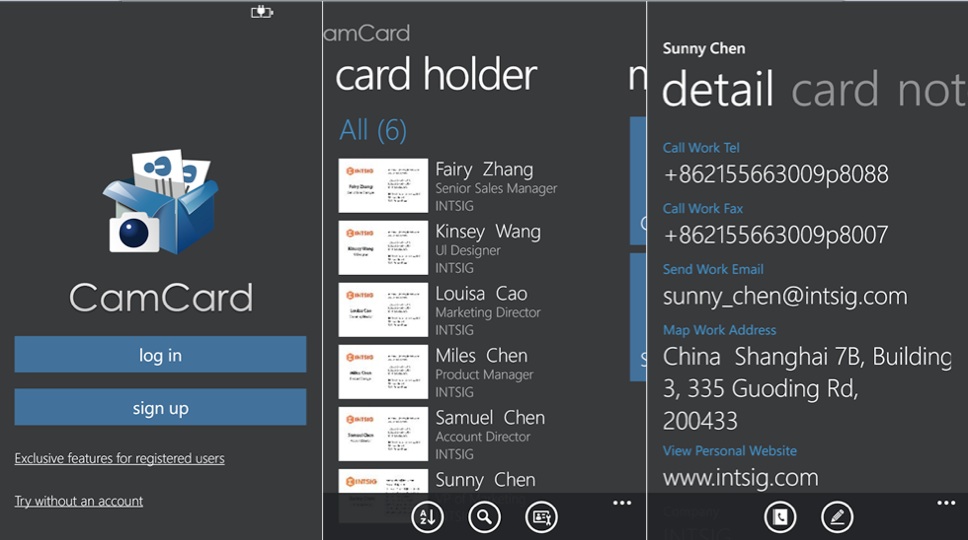Switch to the detail tab
The image size is (968, 540).
click(x=717, y=89)
